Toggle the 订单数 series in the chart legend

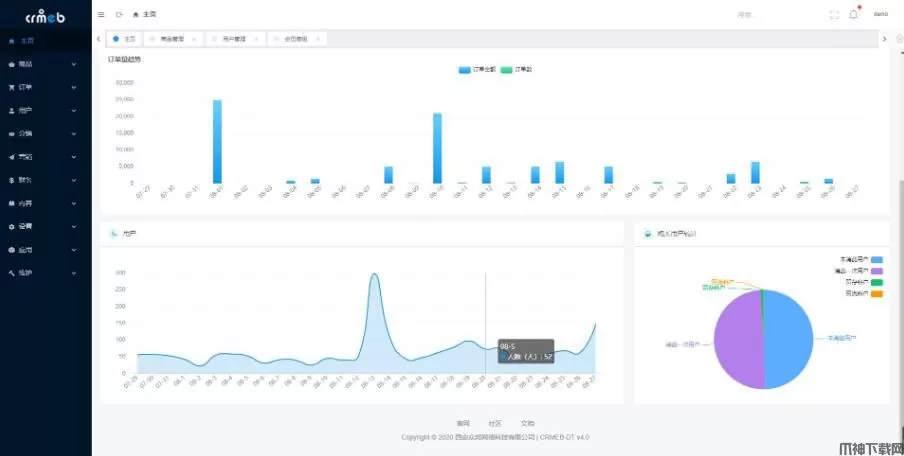pyautogui.click(x=517, y=70)
